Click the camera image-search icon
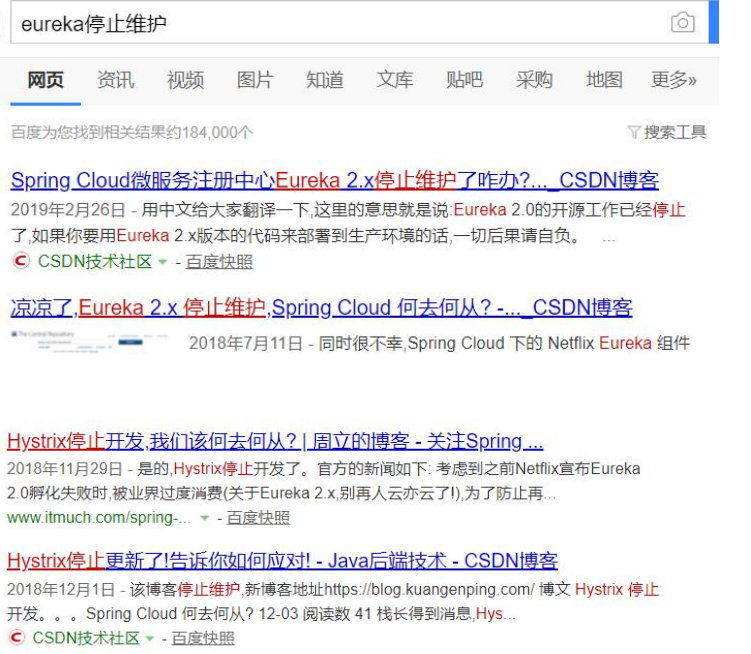The image size is (751, 654). [x=683, y=22]
